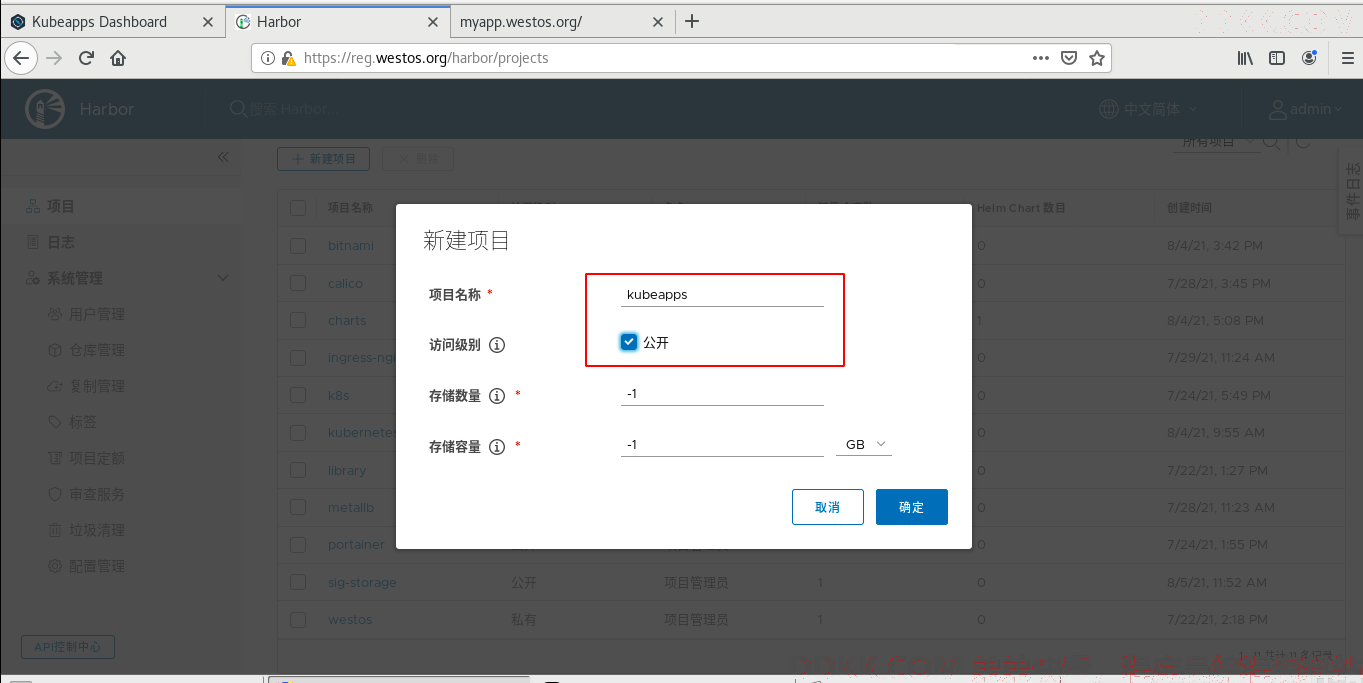Click the Firefox account icon
1363x683 pixels.
(x=1309, y=58)
